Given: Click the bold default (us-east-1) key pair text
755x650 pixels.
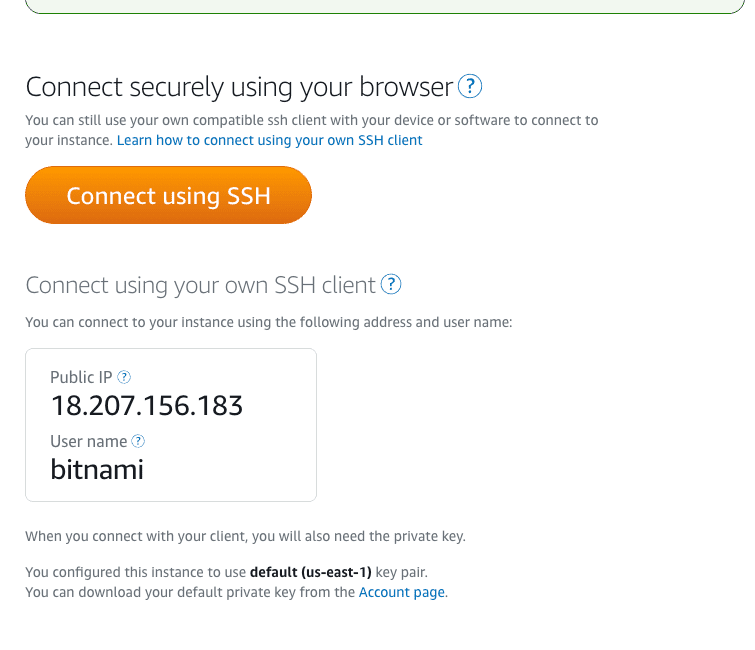Looking at the screenshot, I should tap(311, 572).
